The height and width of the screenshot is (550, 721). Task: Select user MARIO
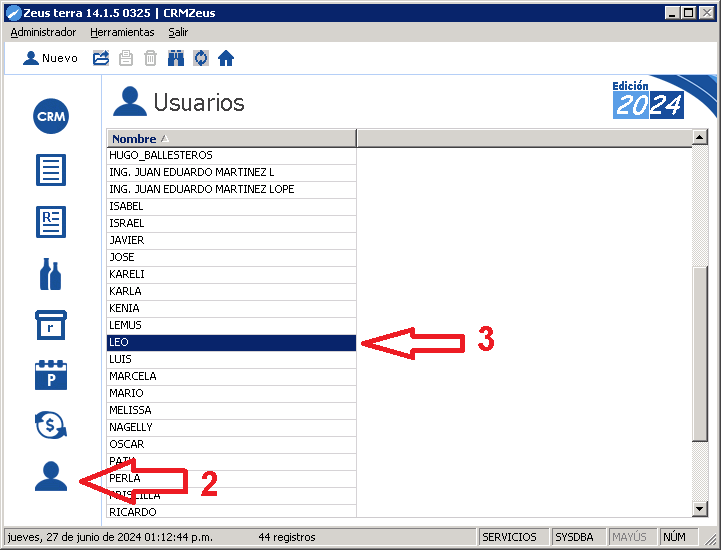232,394
